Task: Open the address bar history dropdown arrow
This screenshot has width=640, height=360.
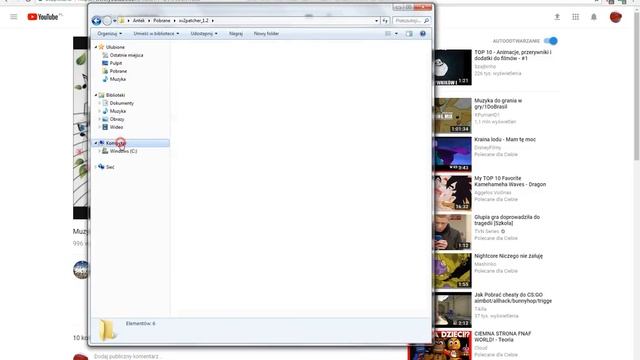Action: coord(376,20)
